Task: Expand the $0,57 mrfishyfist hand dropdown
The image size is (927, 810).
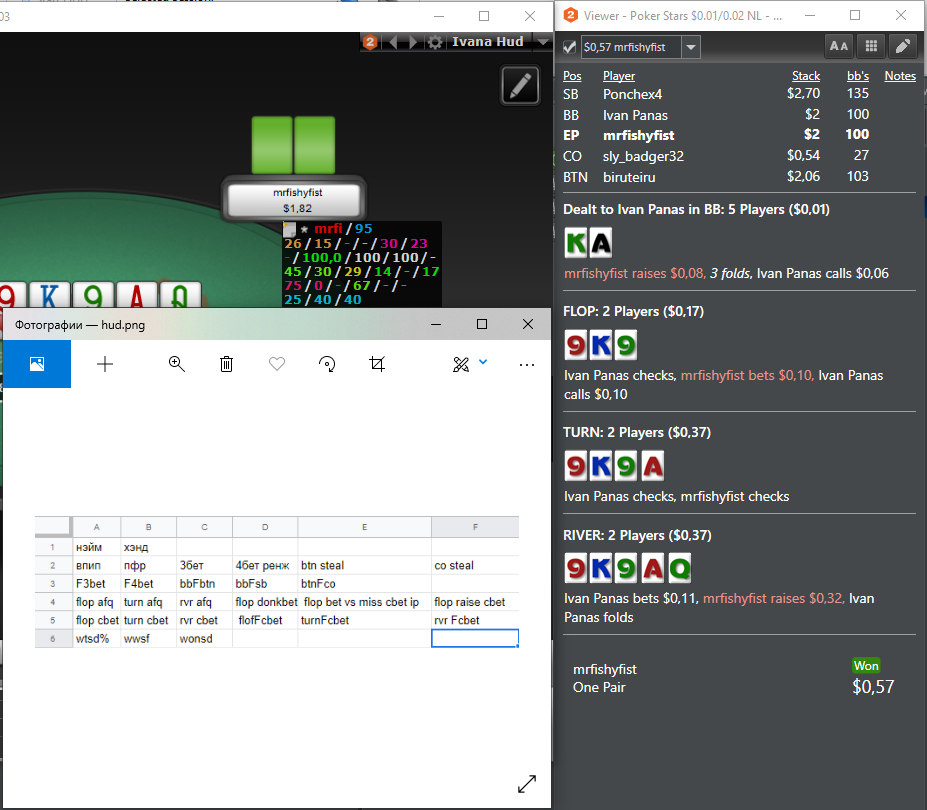Action: pyautogui.click(x=691, y=47)
